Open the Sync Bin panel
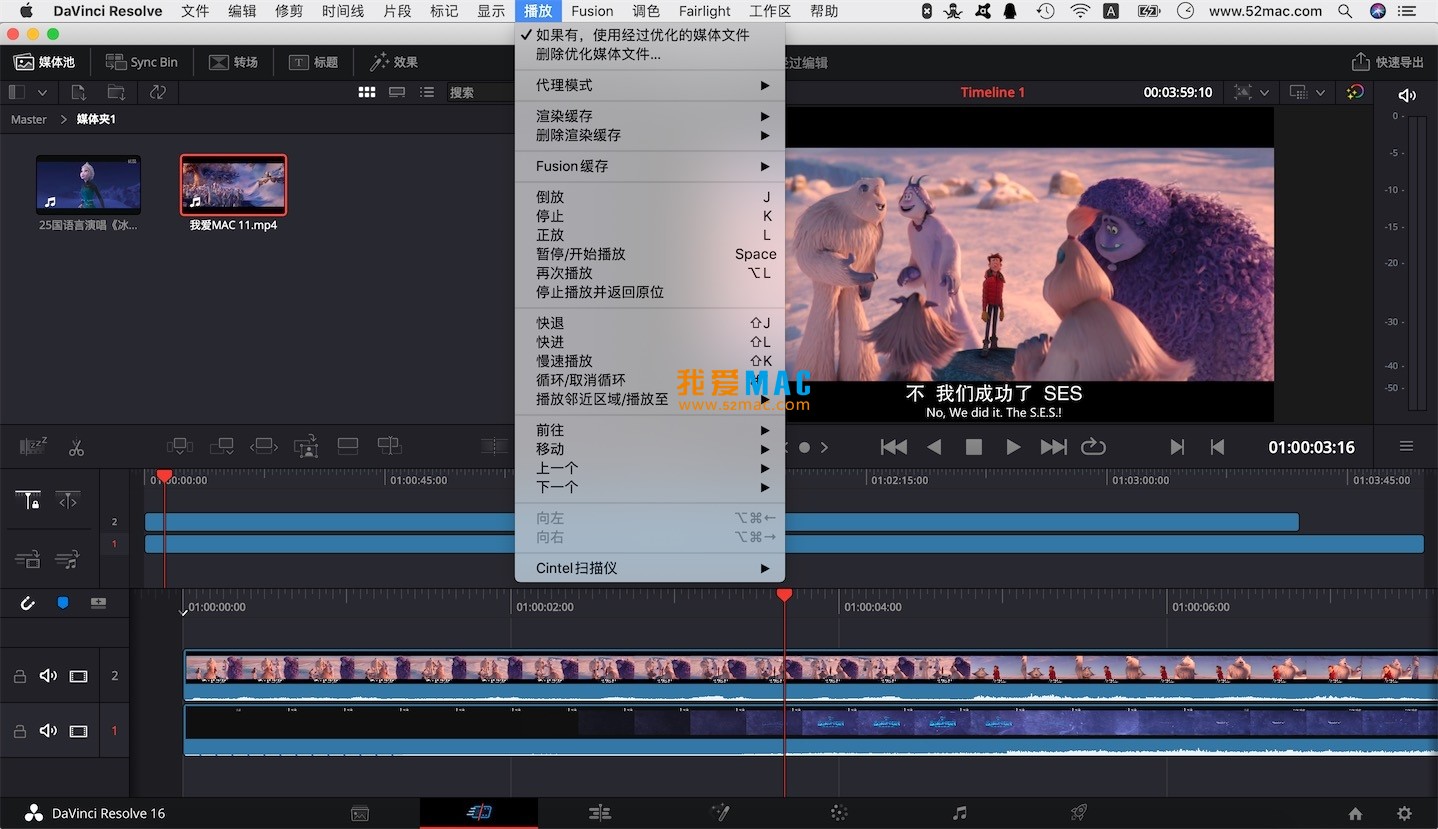 [141, 62]
